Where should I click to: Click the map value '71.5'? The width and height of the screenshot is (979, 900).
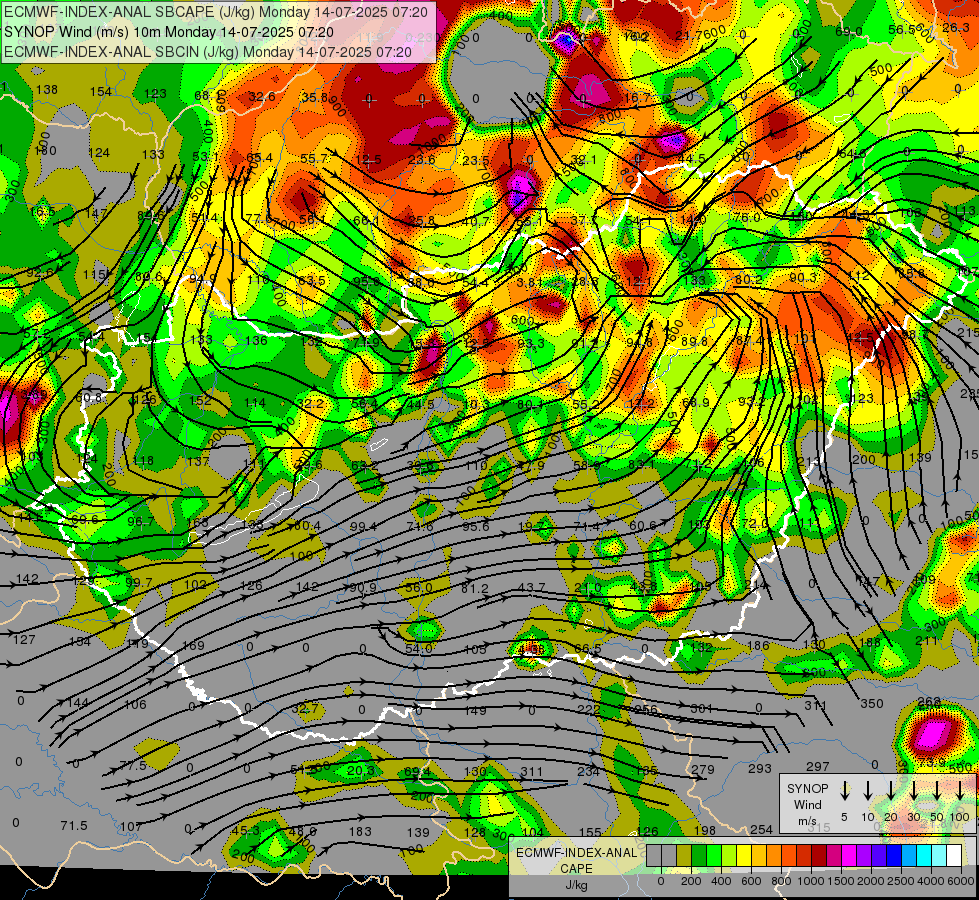click(x=74, y=826)
